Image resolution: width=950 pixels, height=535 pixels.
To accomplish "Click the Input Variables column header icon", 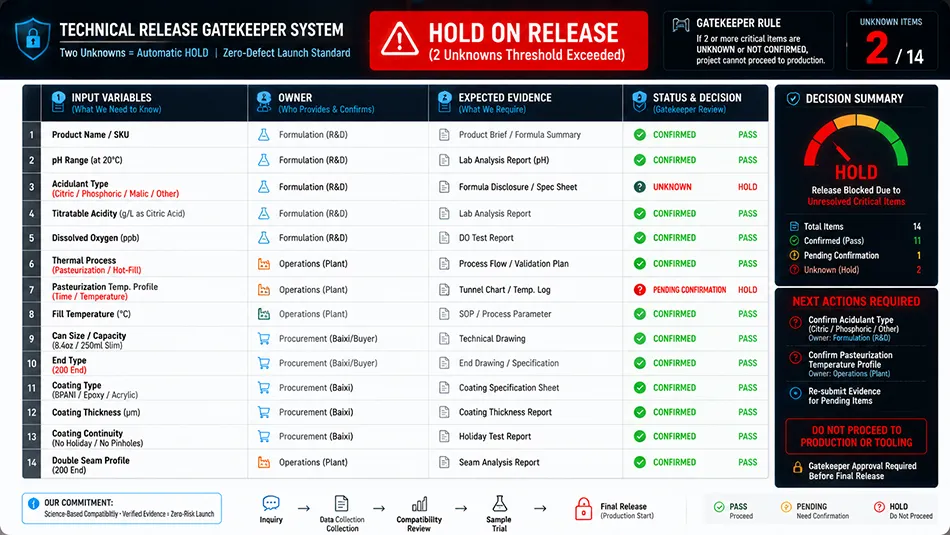I will pos(58,102).
